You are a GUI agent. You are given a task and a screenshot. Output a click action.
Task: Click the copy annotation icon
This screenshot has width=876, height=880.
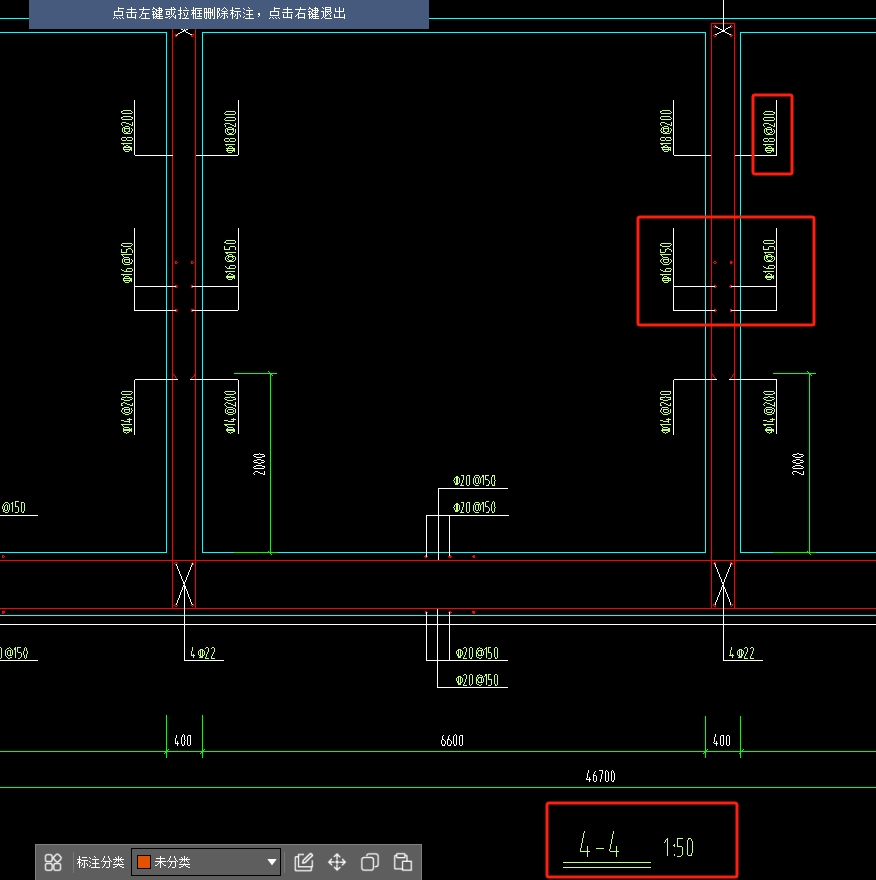tap(370, 862)
